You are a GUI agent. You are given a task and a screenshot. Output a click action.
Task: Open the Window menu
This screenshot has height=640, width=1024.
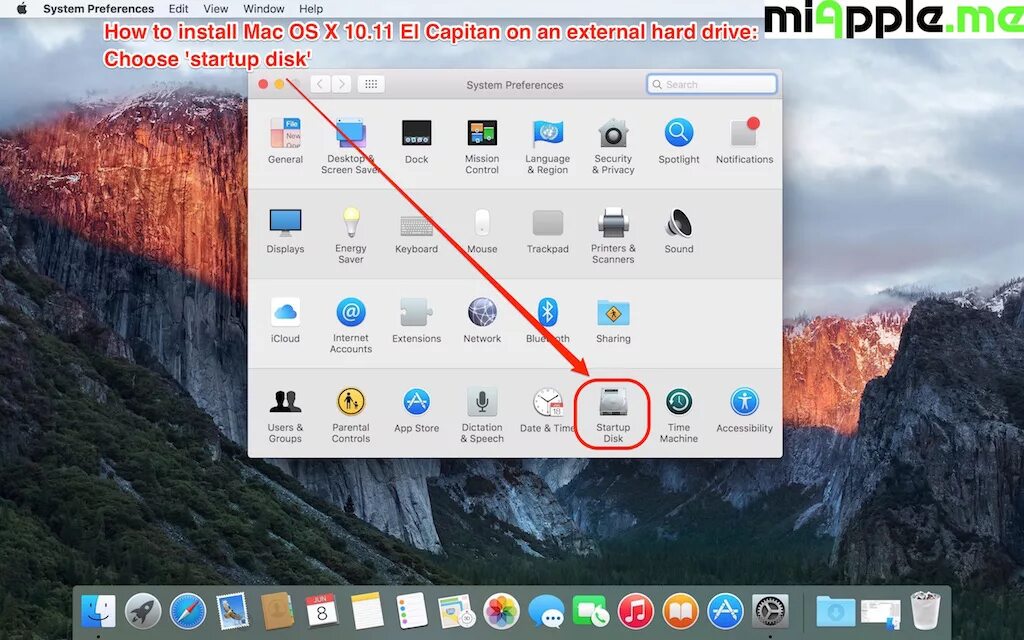coord(263,8)
